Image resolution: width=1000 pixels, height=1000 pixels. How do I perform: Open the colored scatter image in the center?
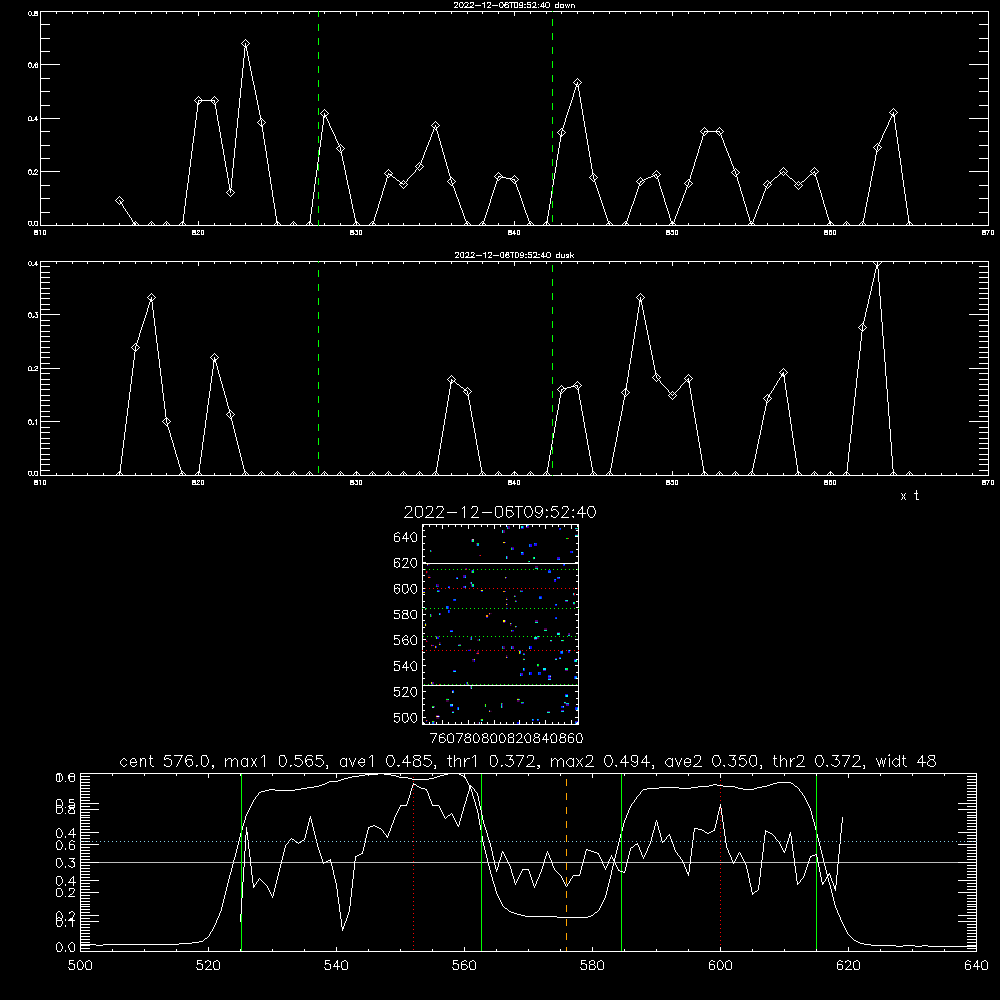click(x=501, y=624)
